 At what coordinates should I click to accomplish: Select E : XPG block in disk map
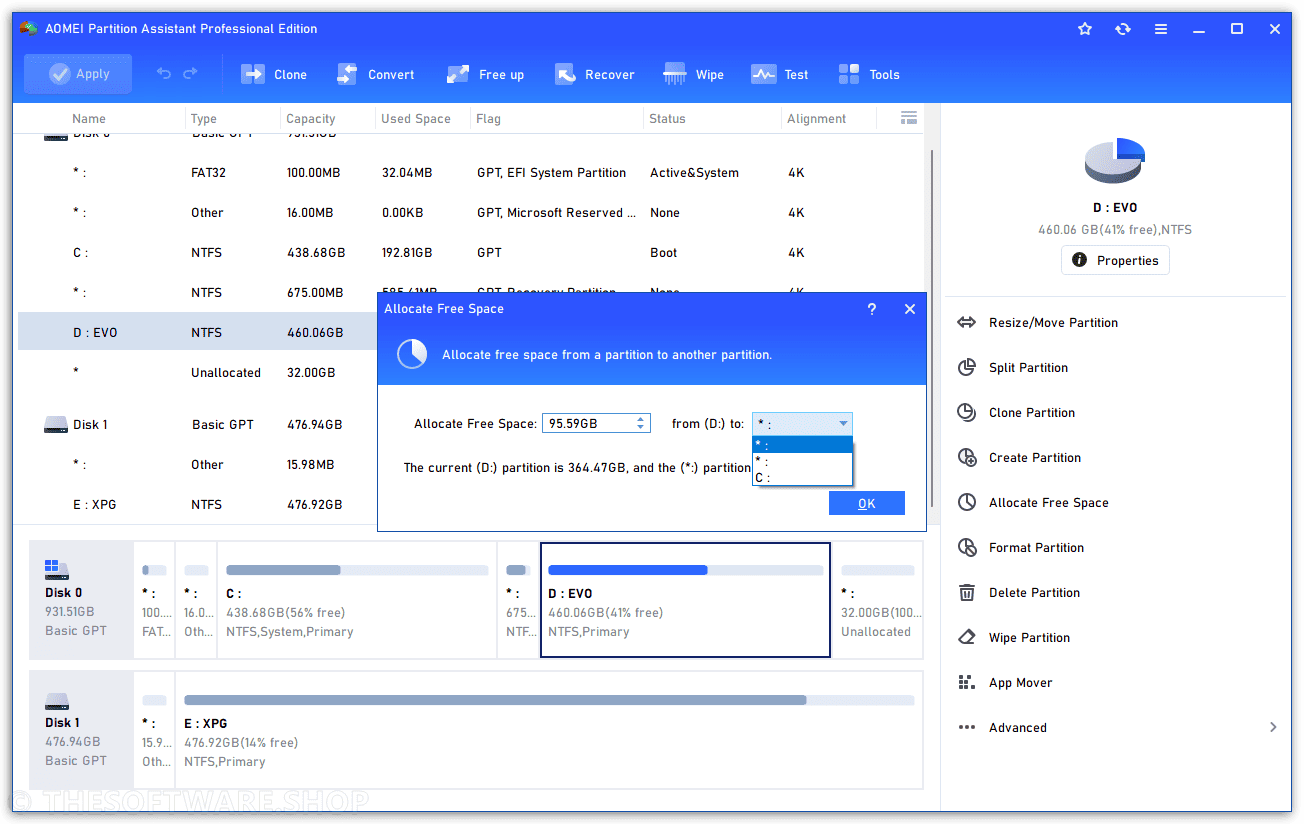point(549,730)
